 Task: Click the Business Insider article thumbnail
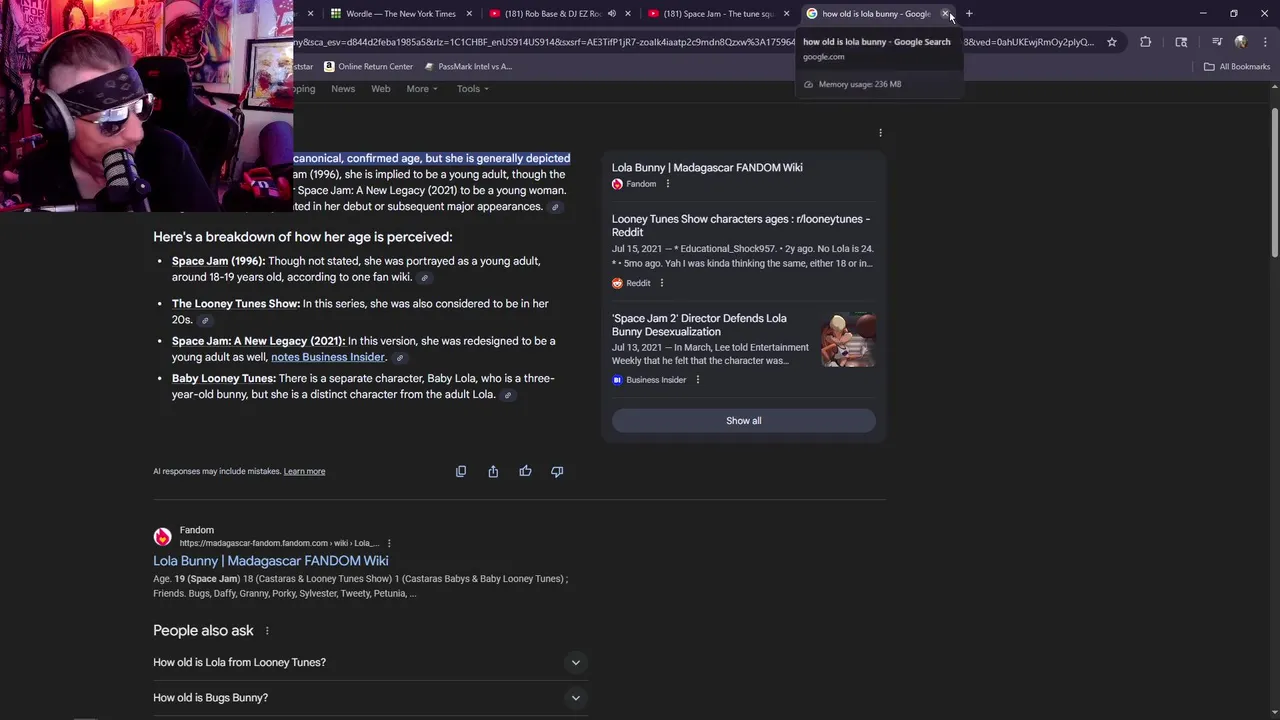click(848, 340)
